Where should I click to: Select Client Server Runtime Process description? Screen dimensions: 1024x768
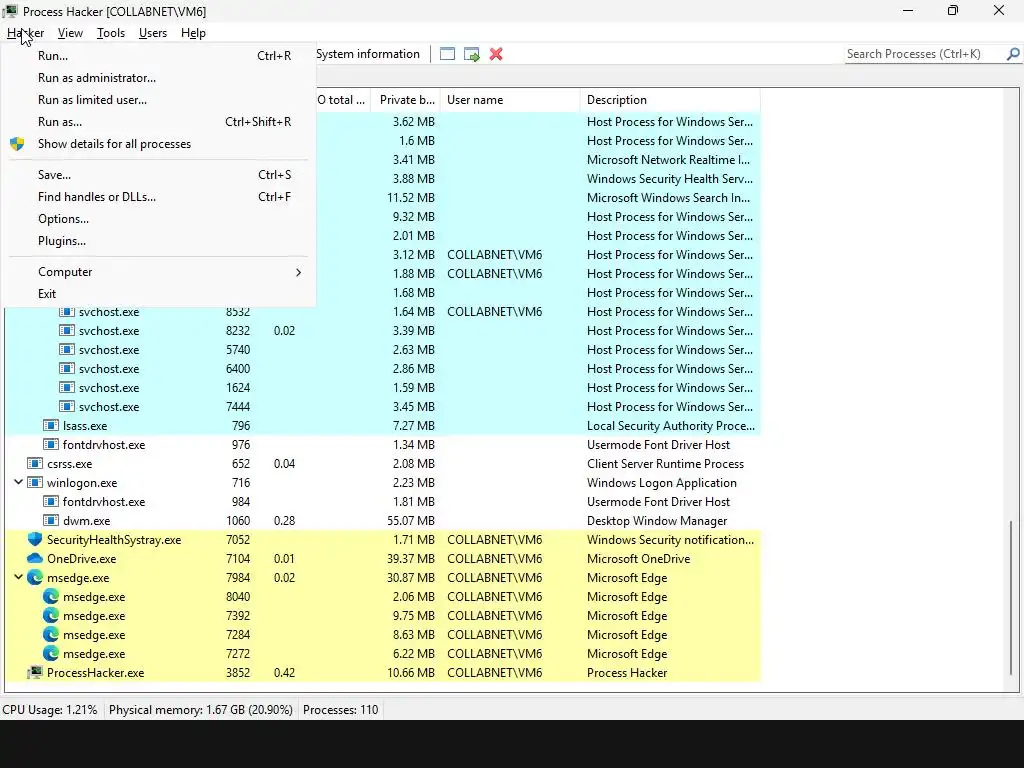click(665, 464)
